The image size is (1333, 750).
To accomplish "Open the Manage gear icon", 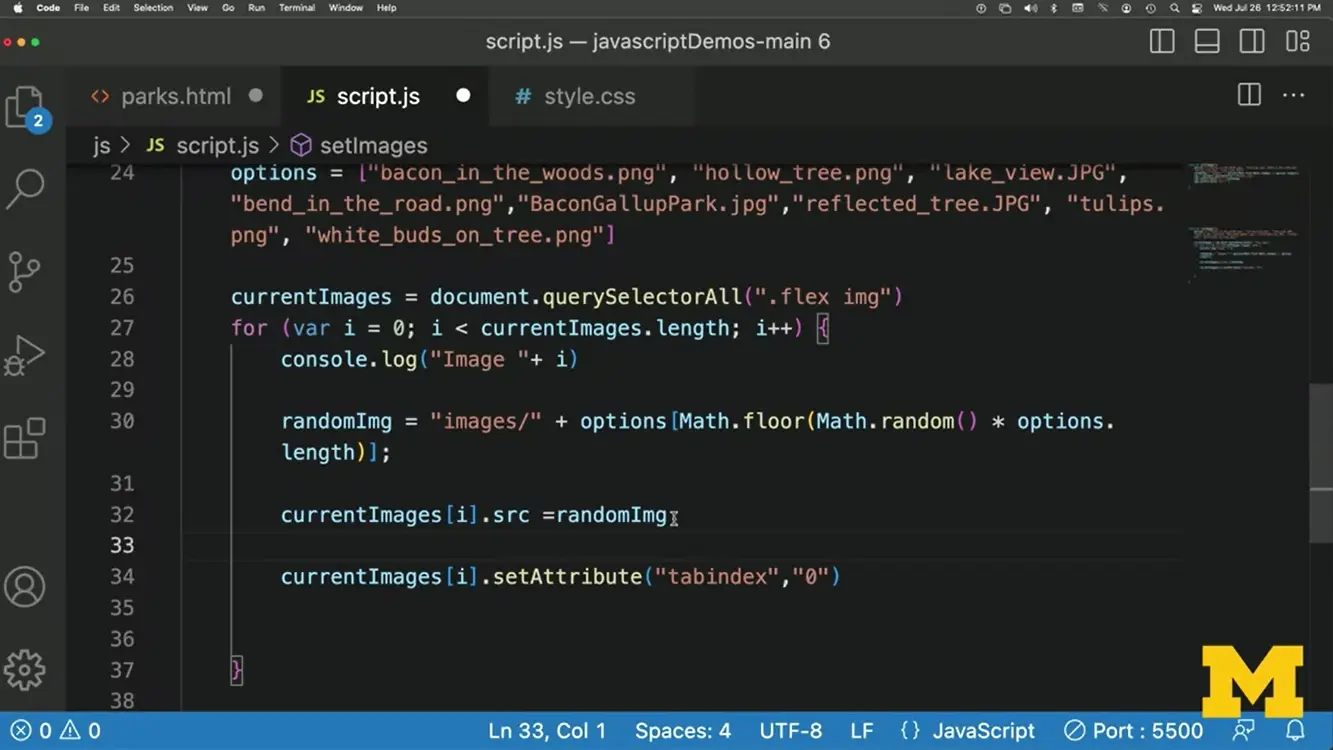I will (x=25, y=669).
